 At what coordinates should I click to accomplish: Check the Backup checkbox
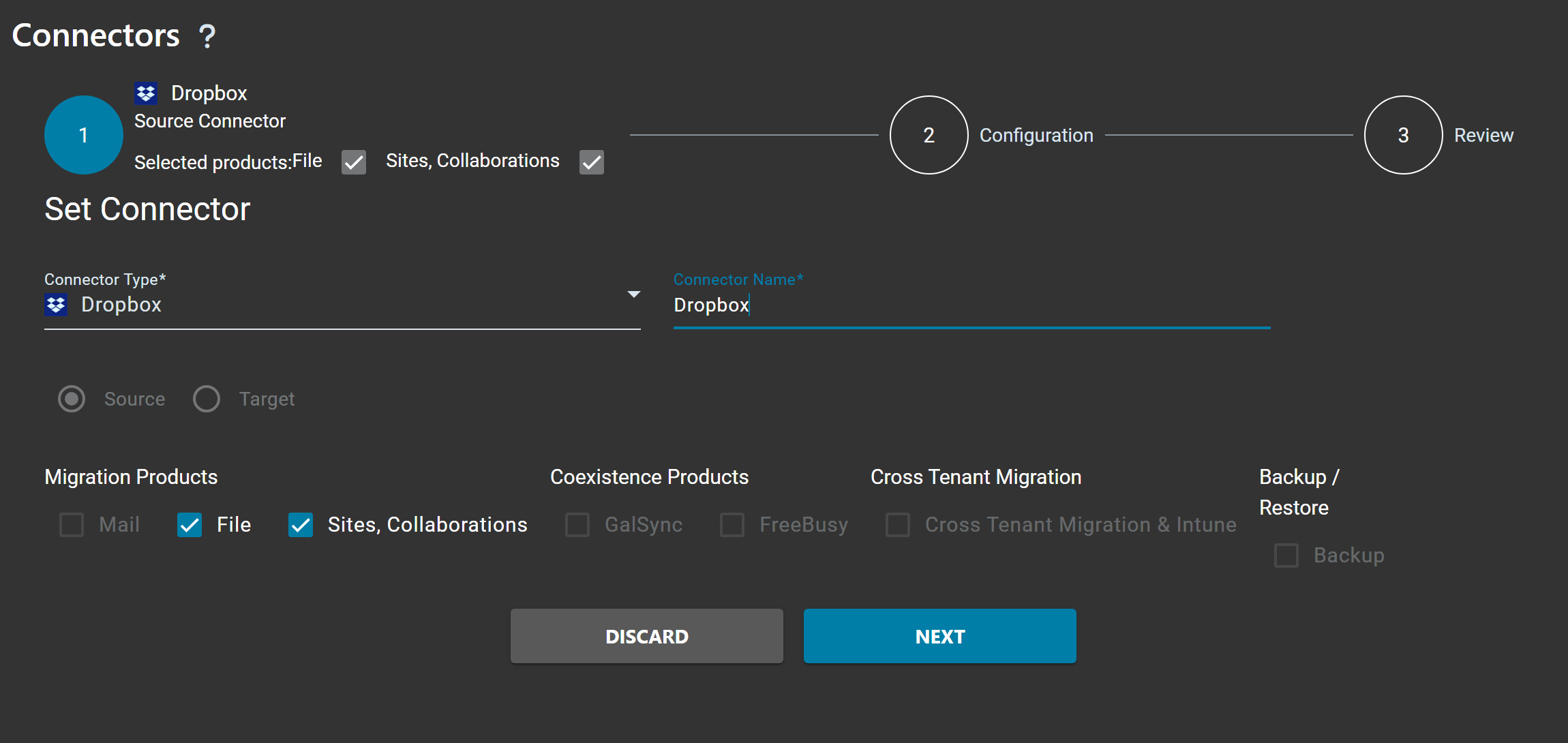click(x=1286, y=556)
